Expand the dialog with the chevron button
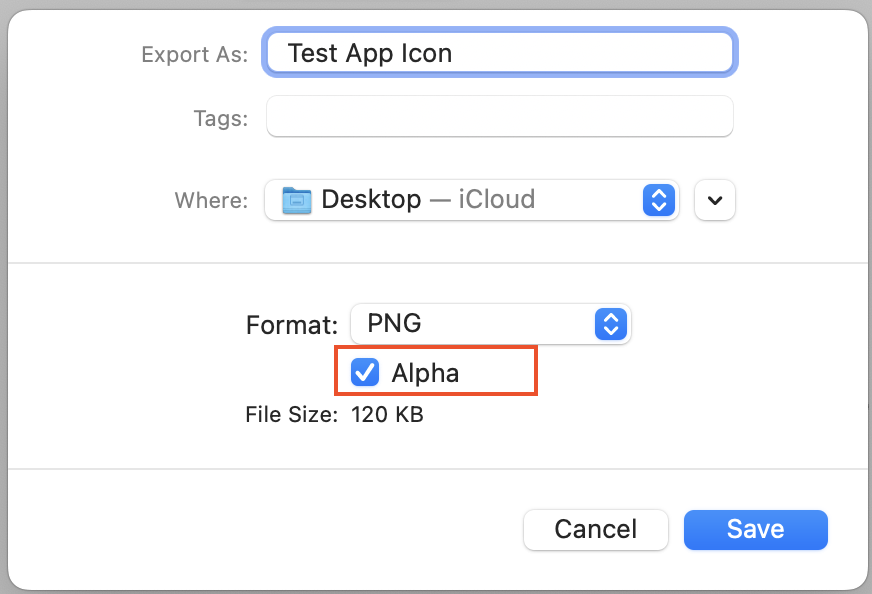This screenshot has width=872, height=594. click(714, 200)
